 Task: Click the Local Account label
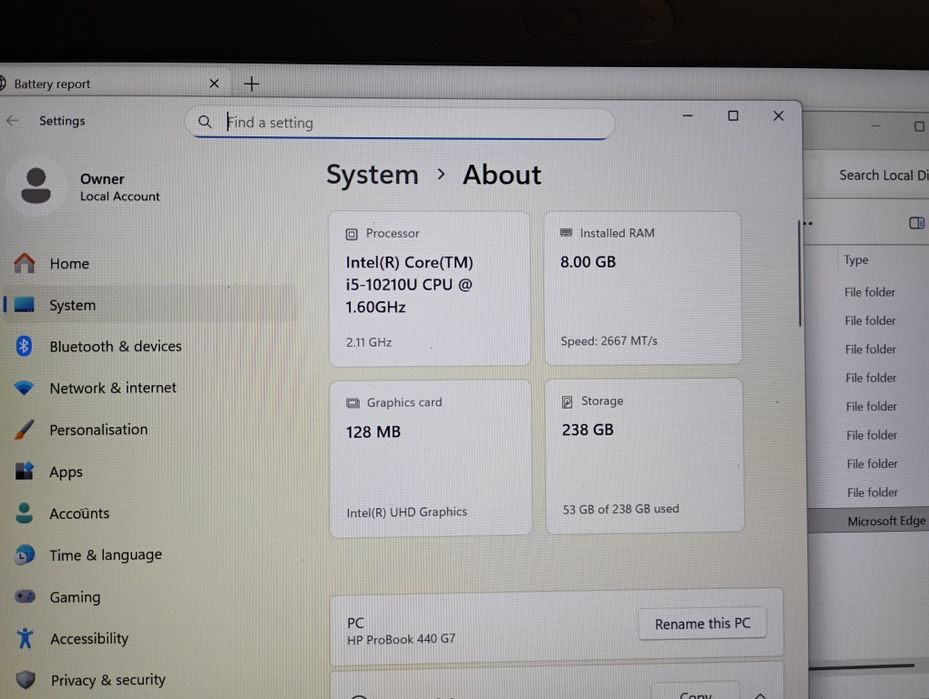(120, 196)
